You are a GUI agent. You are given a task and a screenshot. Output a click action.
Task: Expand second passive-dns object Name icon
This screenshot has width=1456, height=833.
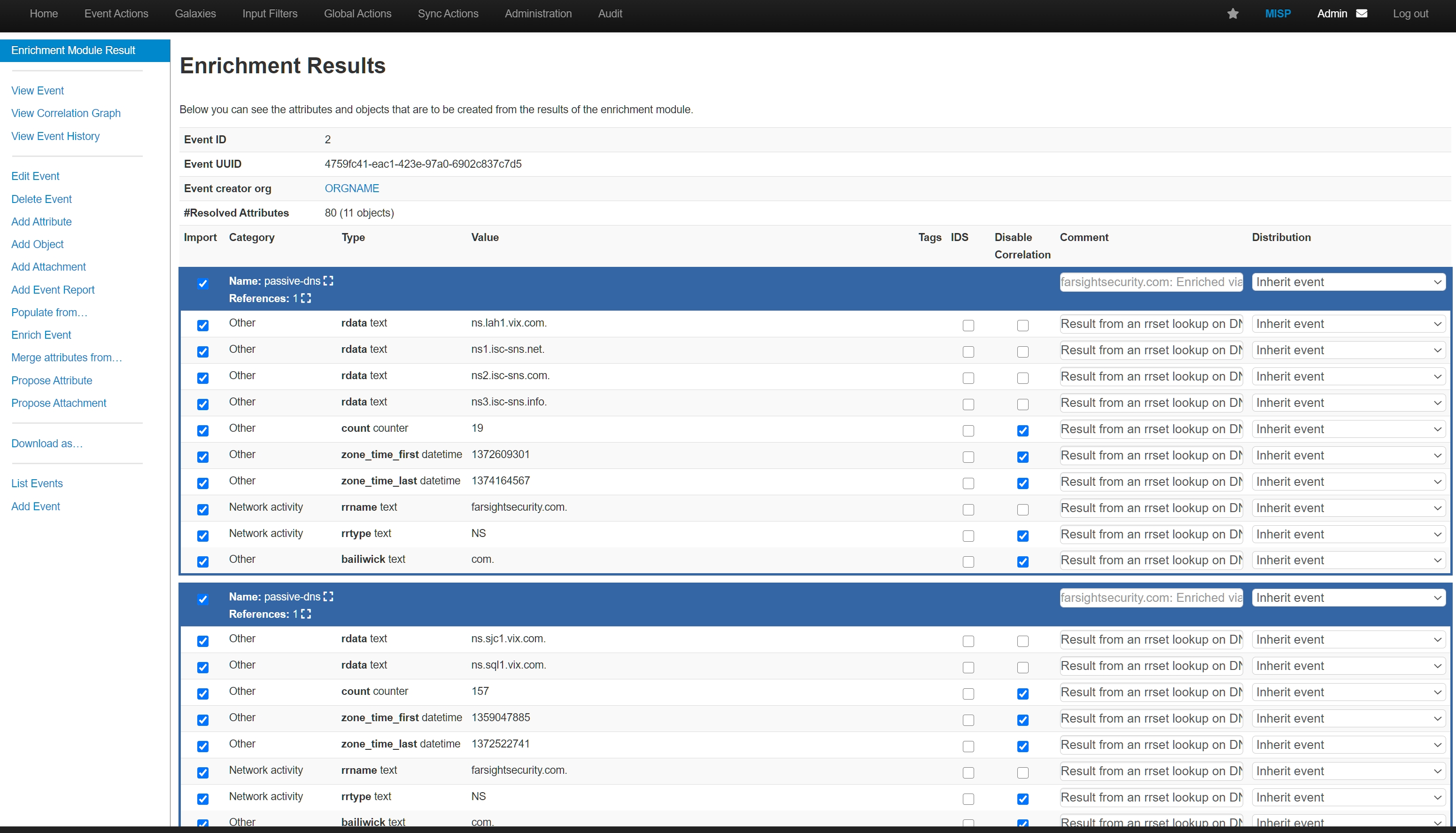tap(328, 597)
